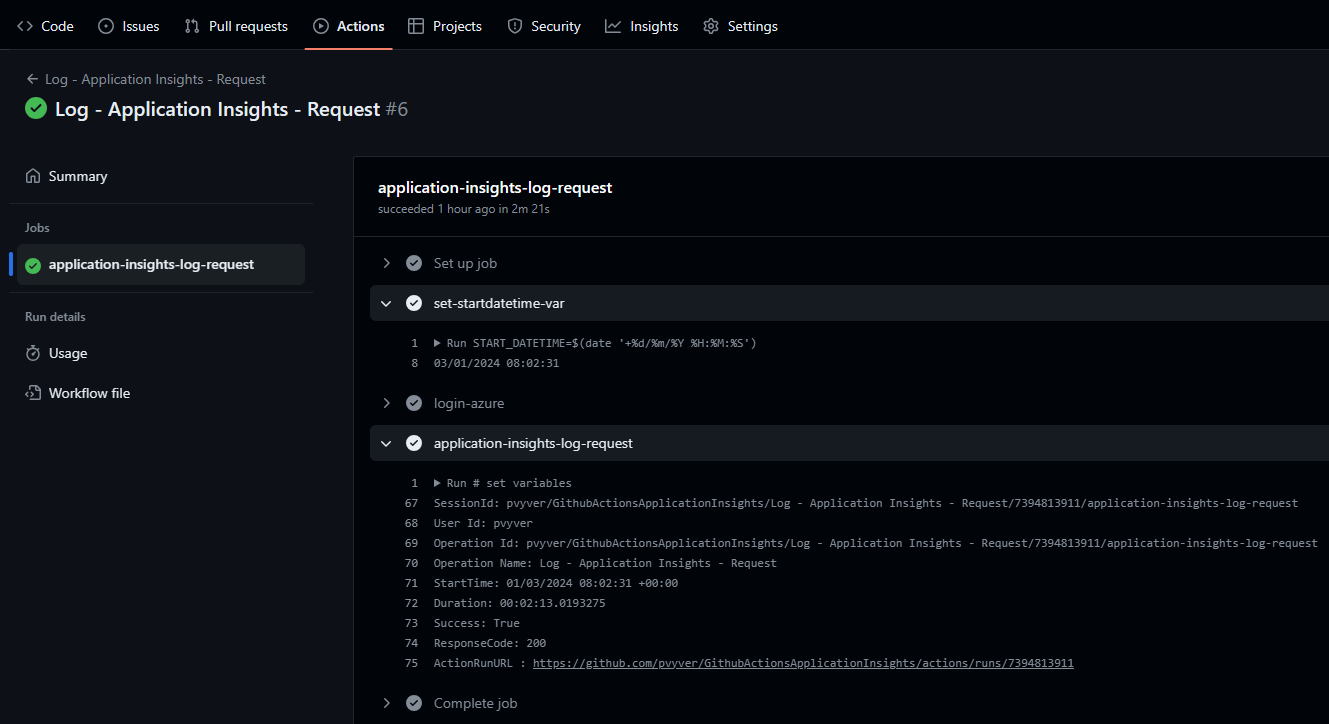Click status check icon of login-azure
Viewport: 1329px width, 724px height.
[x=414, y=403]
